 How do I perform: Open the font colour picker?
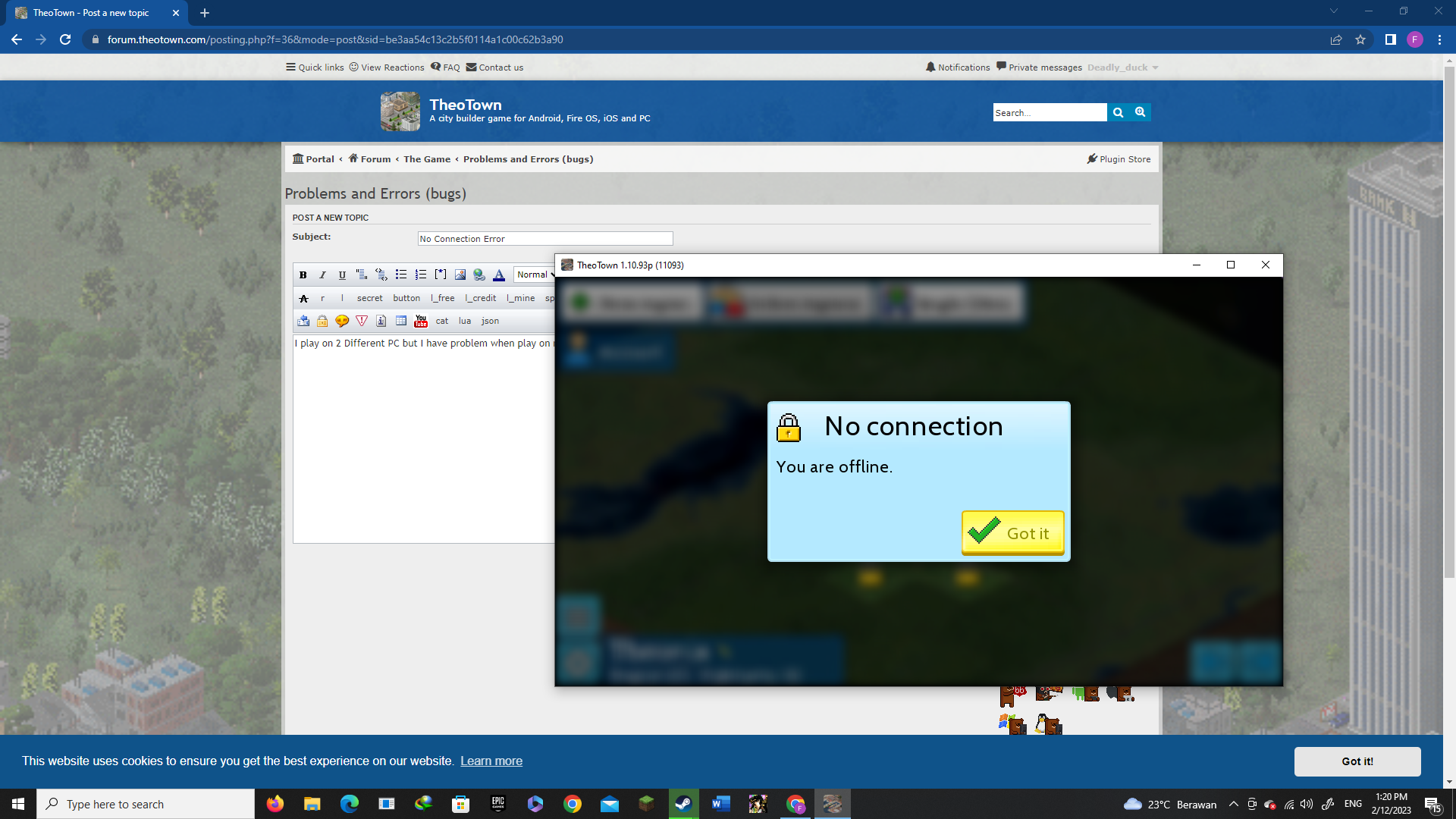tap(499, 275)
